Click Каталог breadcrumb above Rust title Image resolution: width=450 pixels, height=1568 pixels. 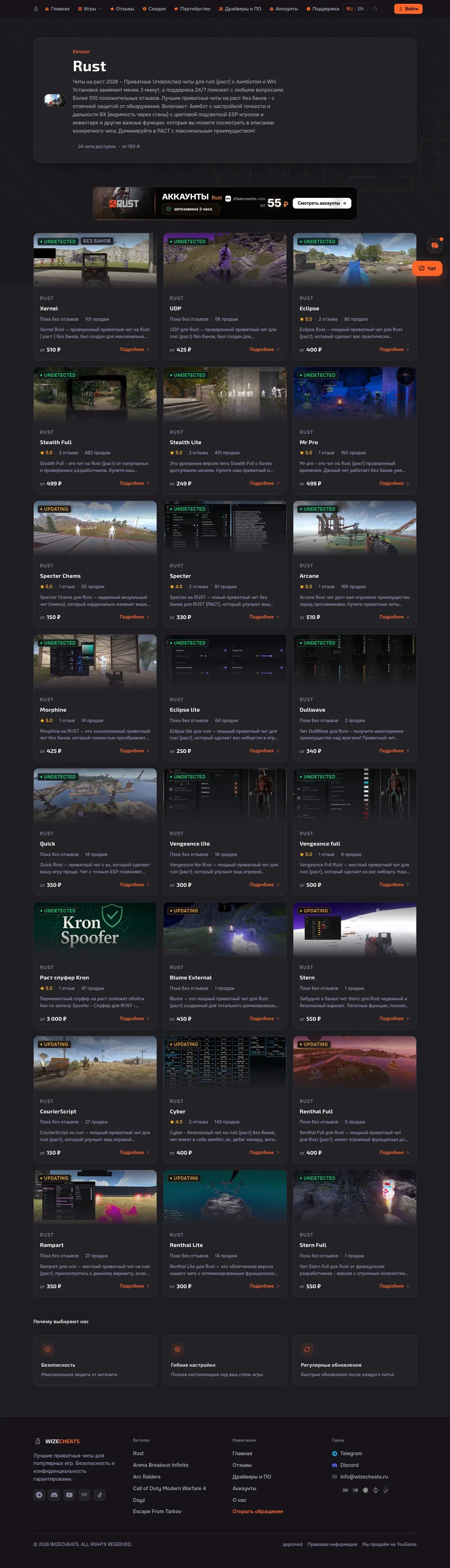point(81,52)
